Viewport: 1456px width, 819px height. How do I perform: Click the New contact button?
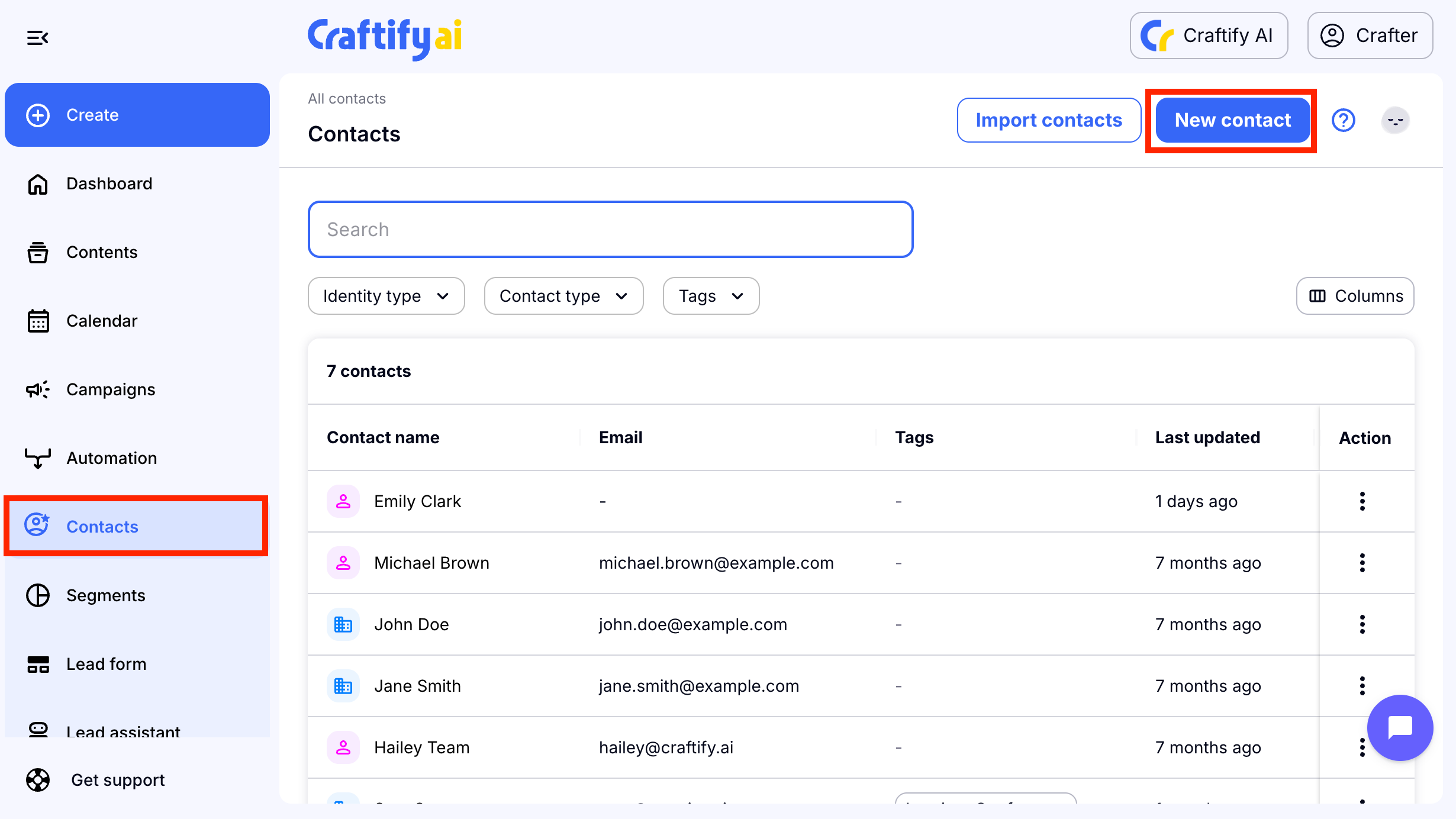click(1232, 120)
